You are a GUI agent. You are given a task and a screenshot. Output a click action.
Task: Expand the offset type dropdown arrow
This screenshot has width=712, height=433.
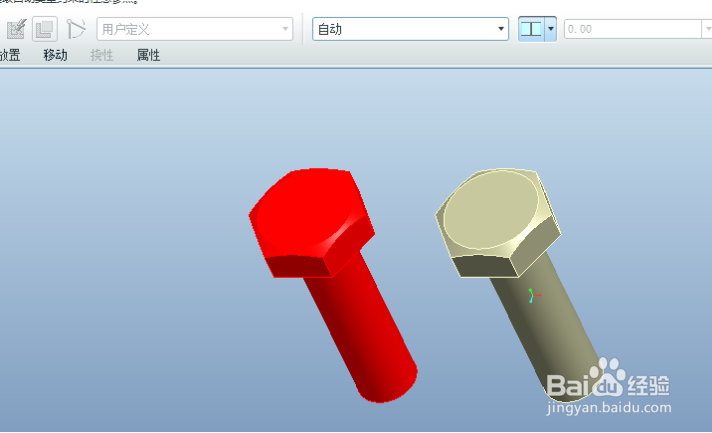(550, 29)
